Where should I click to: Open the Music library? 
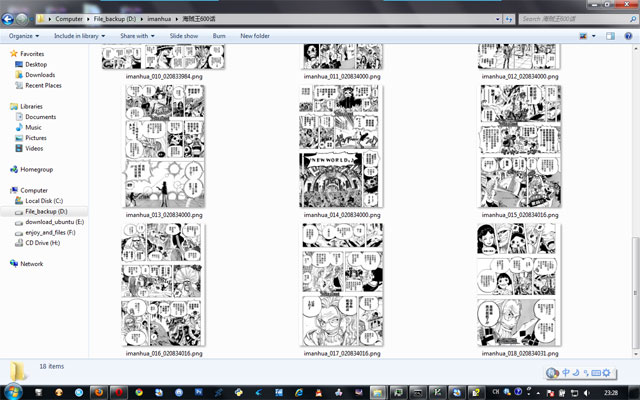33,127
